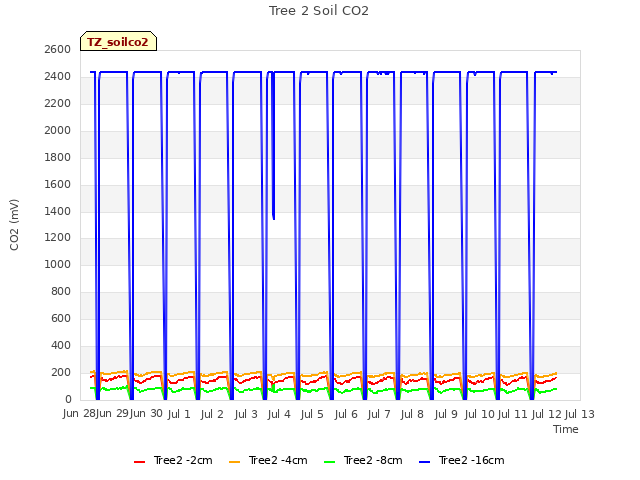Click the Jul 1 x-axis date label
The height and width of the screenshot is (480, 640).
[x=179, y=414]
